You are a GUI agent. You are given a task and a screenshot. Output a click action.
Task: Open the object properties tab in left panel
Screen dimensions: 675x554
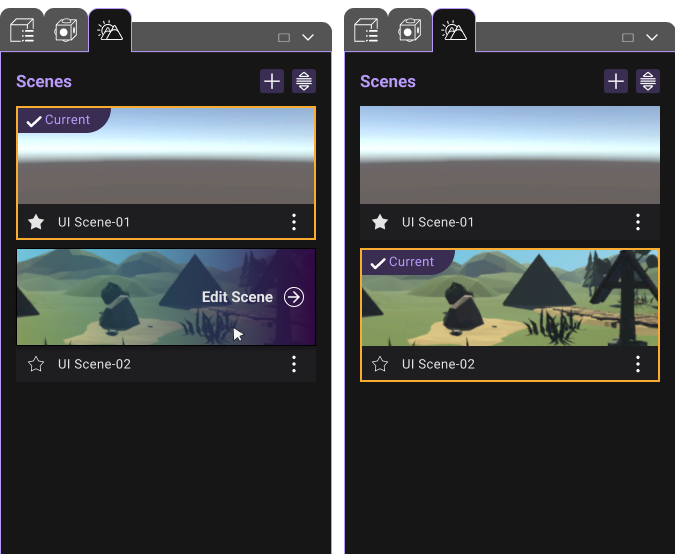[66, 30]
